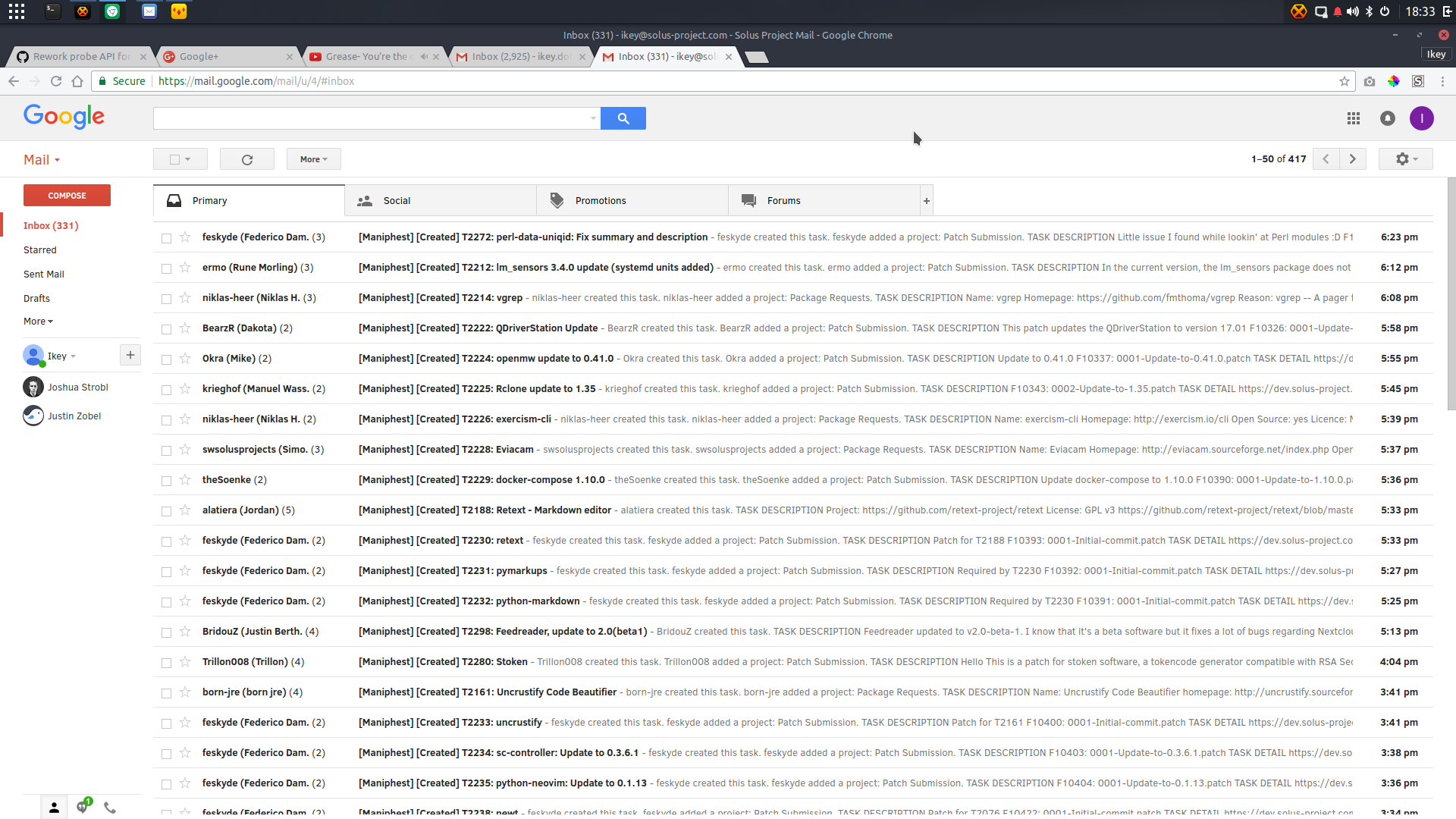Switch to the Social tab

[x=441, y=201]
